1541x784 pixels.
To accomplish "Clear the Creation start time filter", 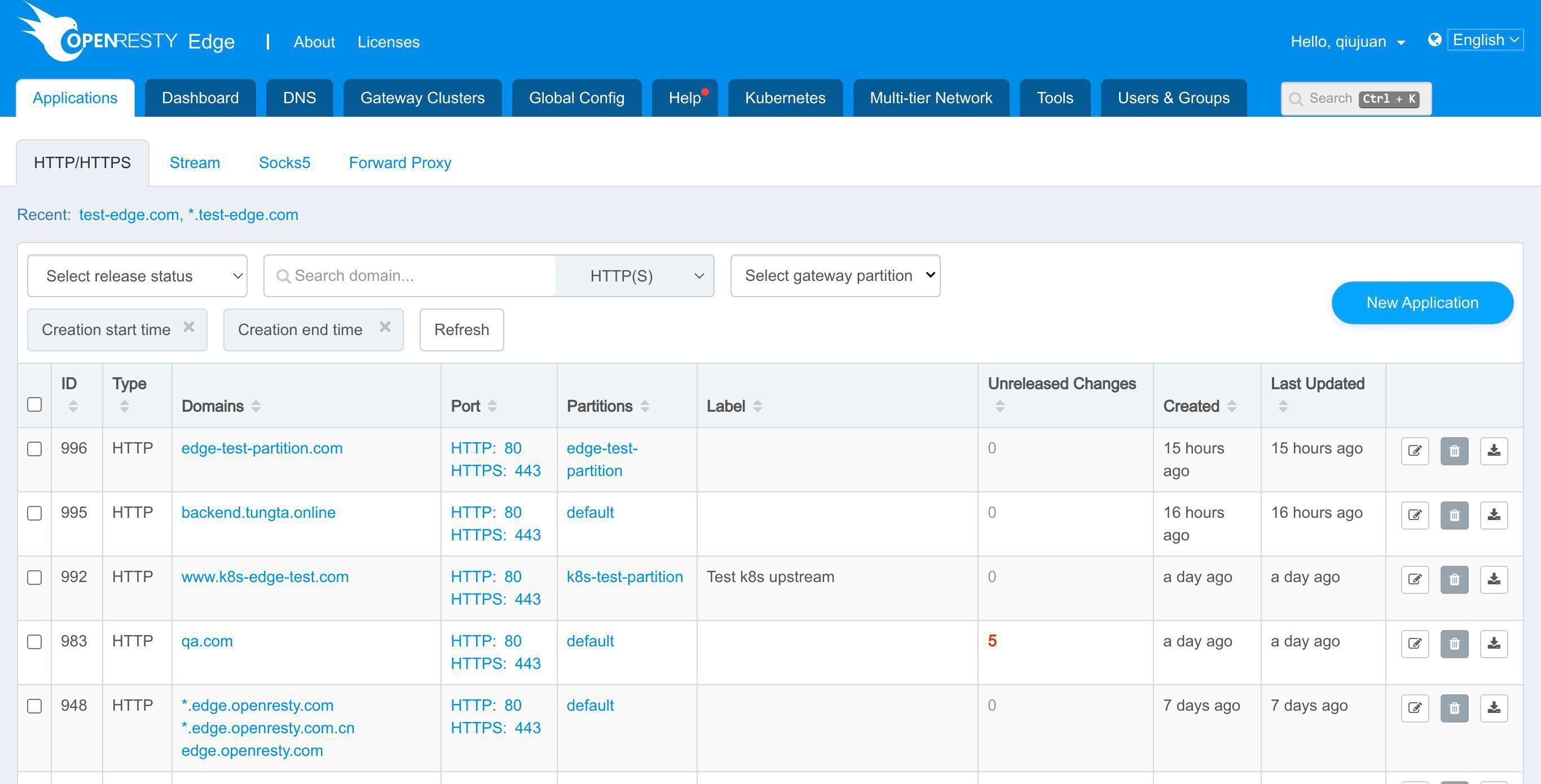I will click(x=189, y=327).
